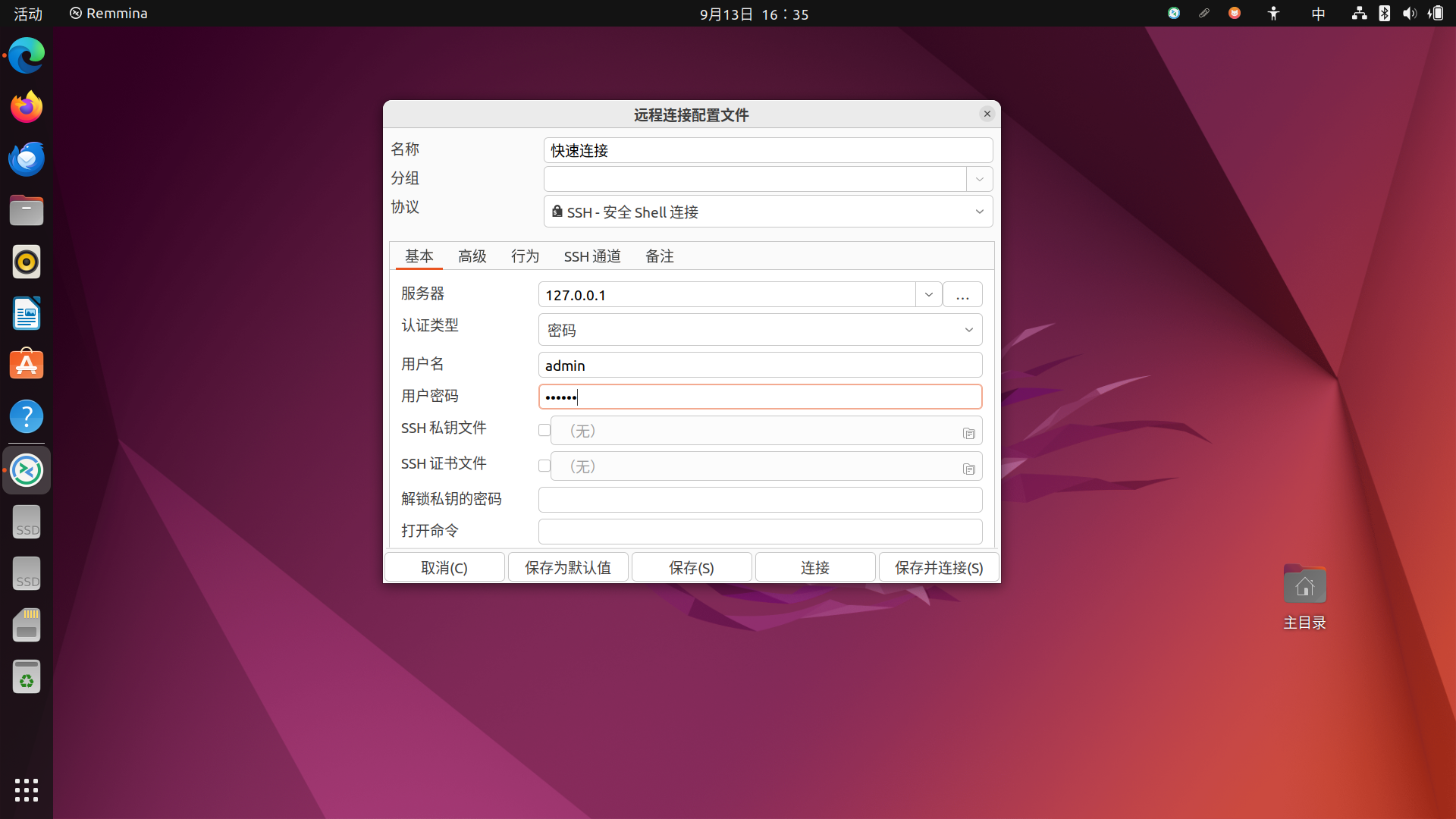Click the 连接 button
This screenshot has height=819, width=1456.
click(815, 567)
